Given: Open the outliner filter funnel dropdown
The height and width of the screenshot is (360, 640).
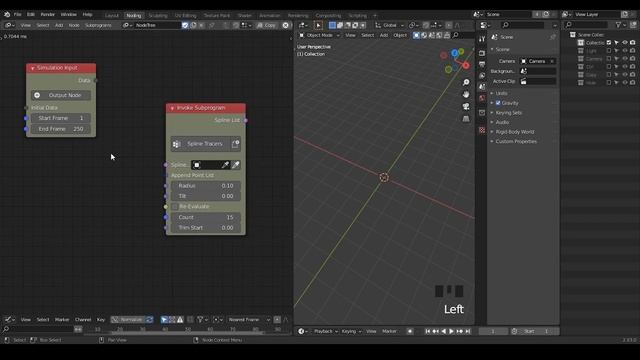Looking at the screenshot, I should click(620, 25).
